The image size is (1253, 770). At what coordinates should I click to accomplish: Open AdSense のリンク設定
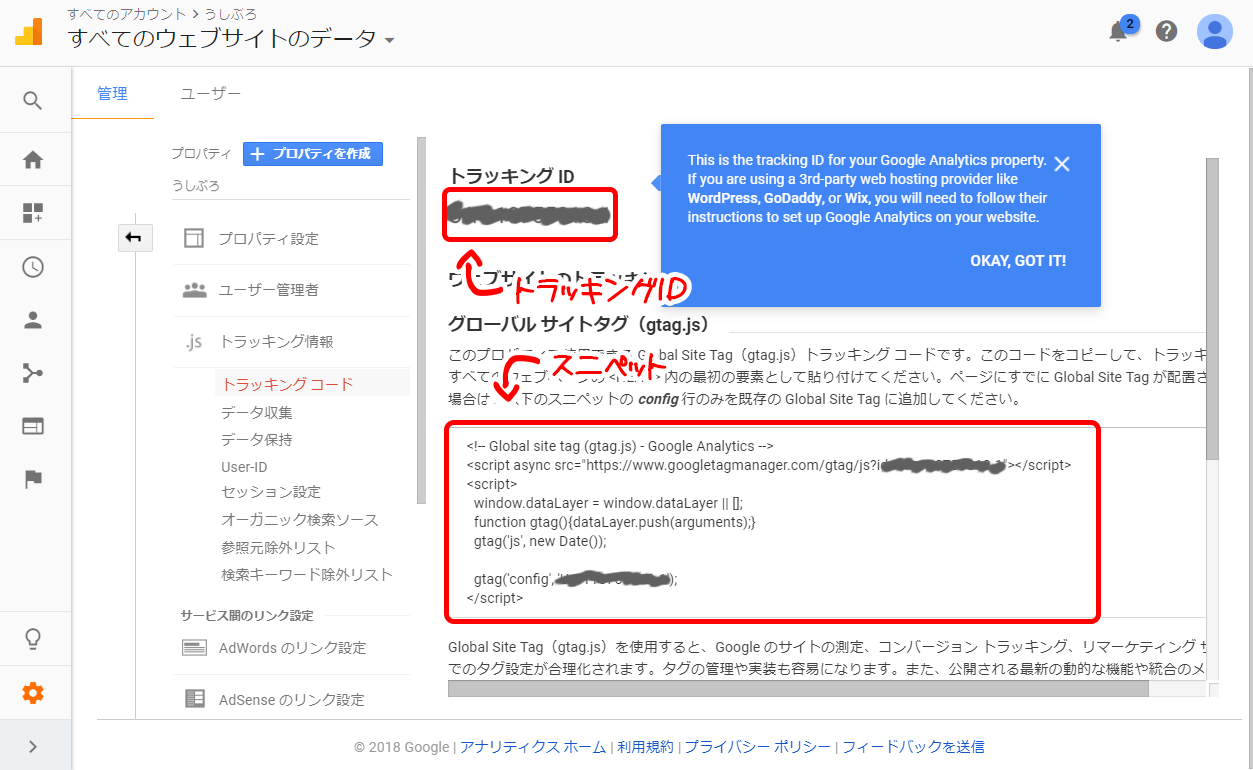292,699
